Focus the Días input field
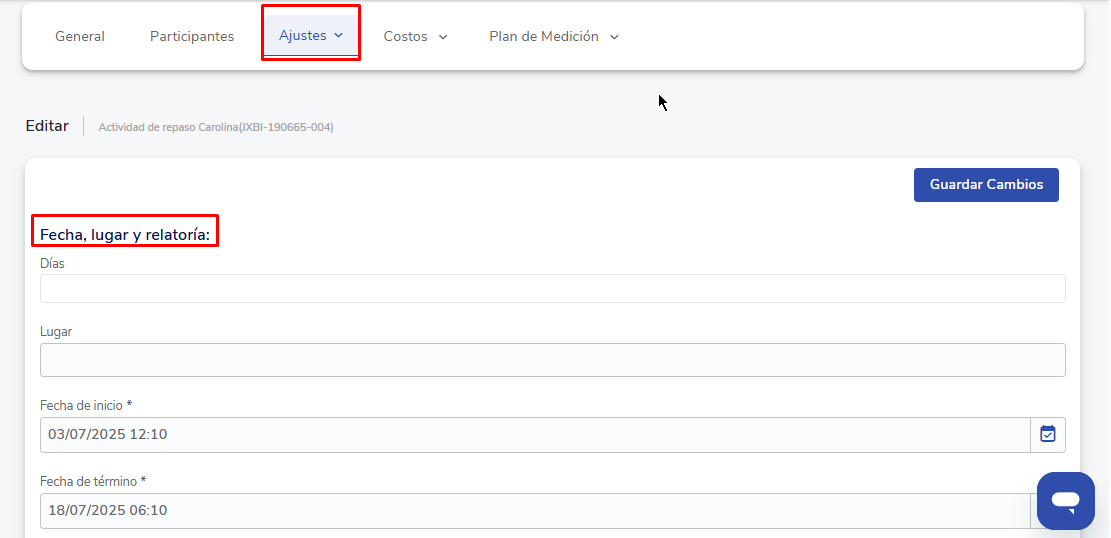Viewport: 1111px width, 538px height. (x=552, y=288)
